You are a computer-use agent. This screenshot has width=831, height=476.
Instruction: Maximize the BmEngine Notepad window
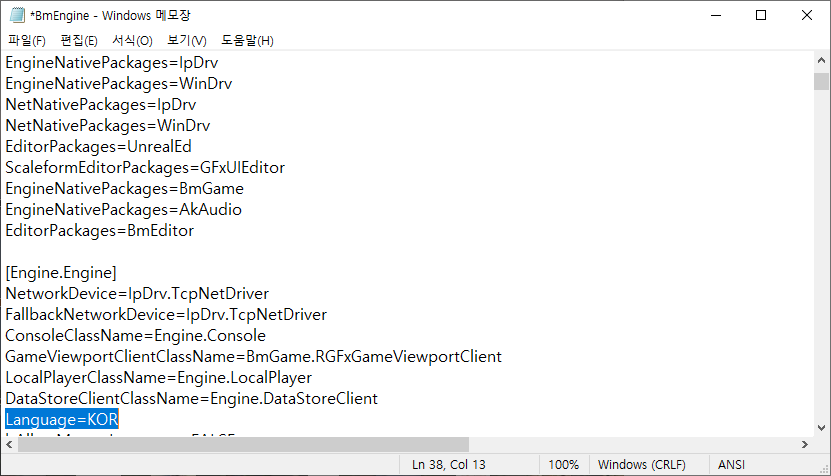tap(761, 15)
